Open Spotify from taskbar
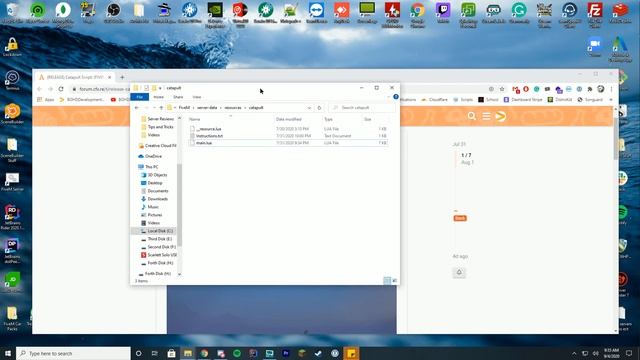This screenshot has height=360, width=640. tap(237, 353)
